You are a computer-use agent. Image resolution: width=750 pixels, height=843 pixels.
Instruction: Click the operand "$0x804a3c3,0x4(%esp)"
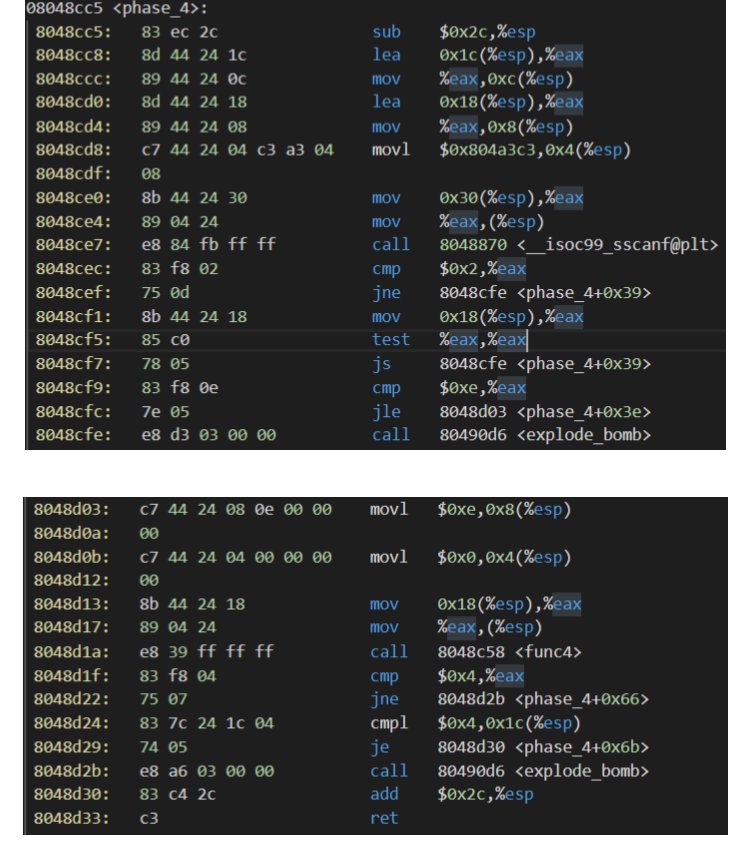[x=535, y=150]
